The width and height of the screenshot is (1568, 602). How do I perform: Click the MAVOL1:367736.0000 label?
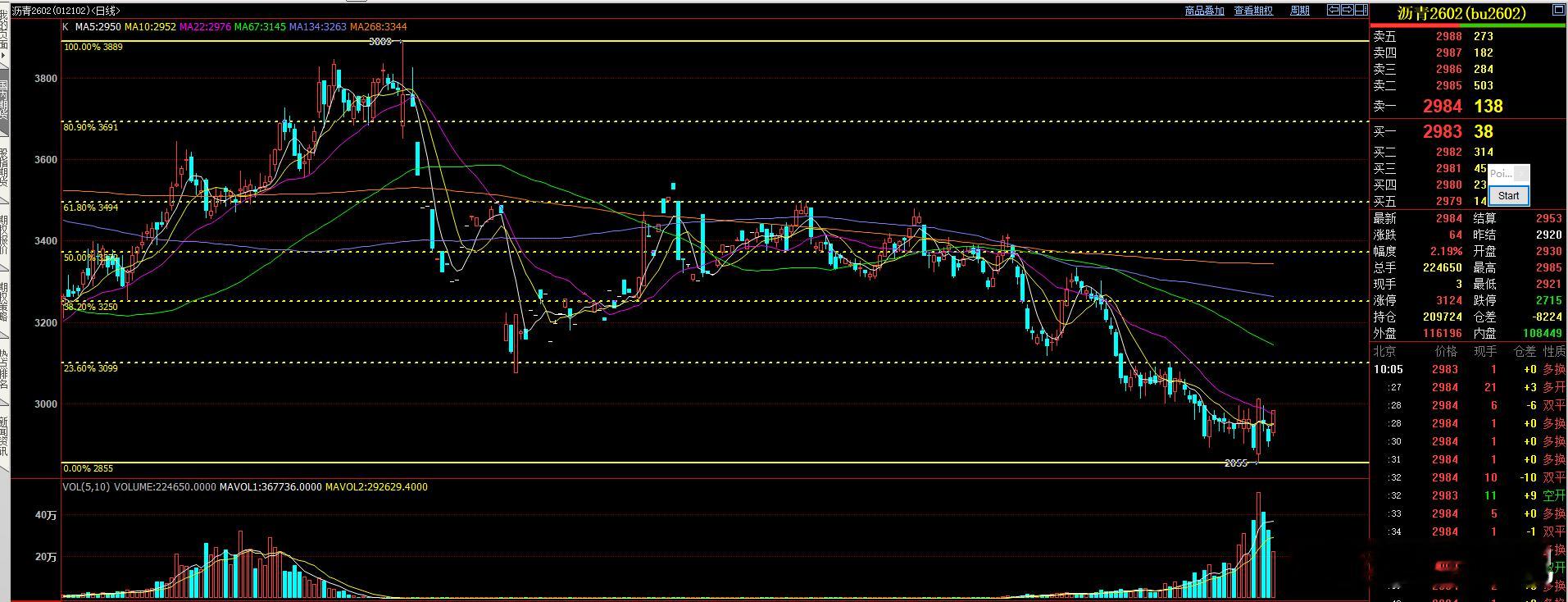coord(270,487)
